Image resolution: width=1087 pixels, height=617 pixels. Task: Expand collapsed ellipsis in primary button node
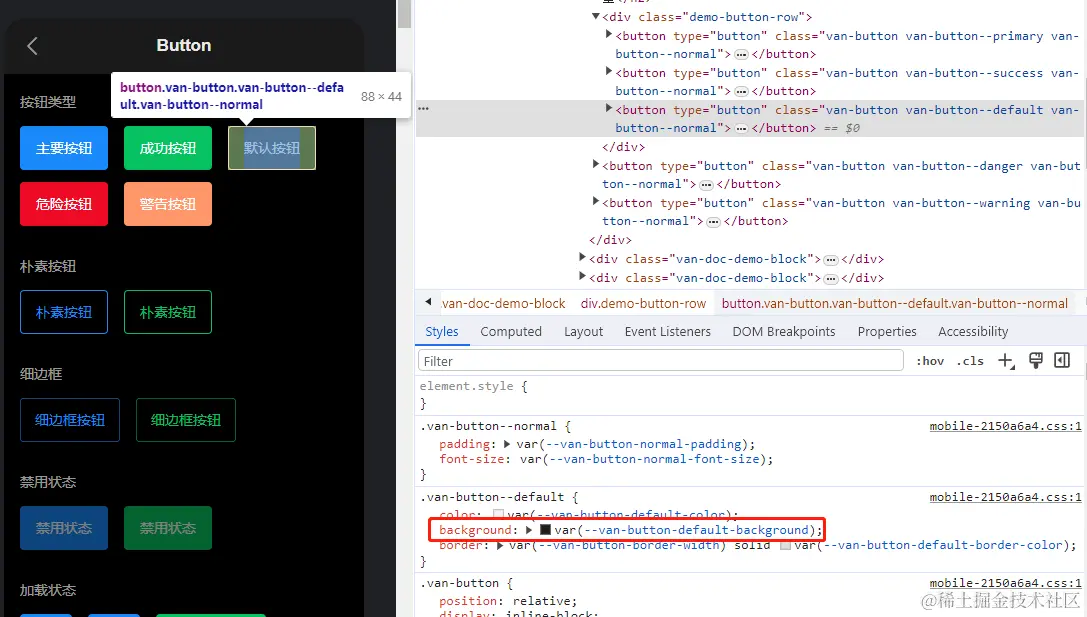click(x=741, y=54)
